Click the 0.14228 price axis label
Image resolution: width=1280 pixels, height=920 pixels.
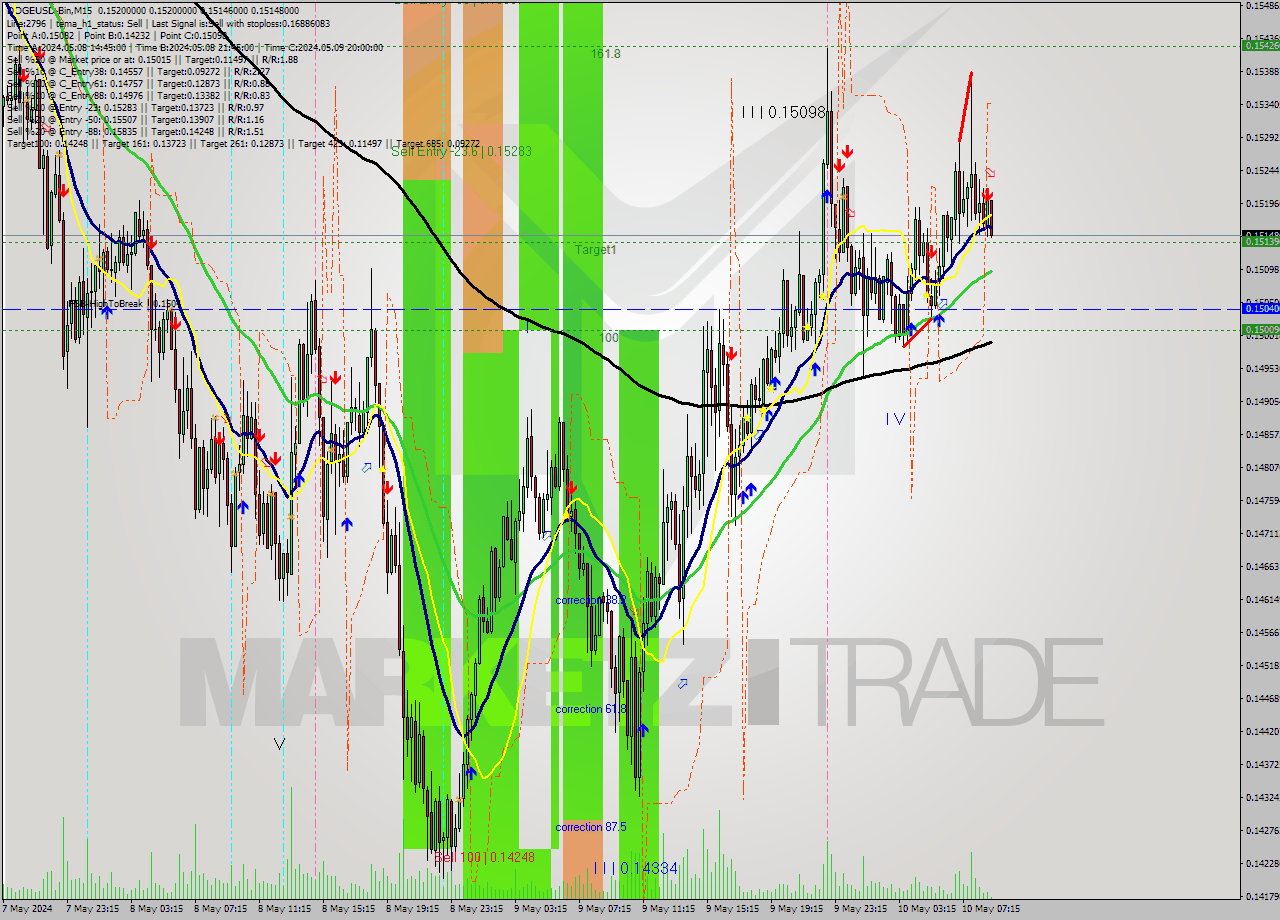[x=1262, y=863]
